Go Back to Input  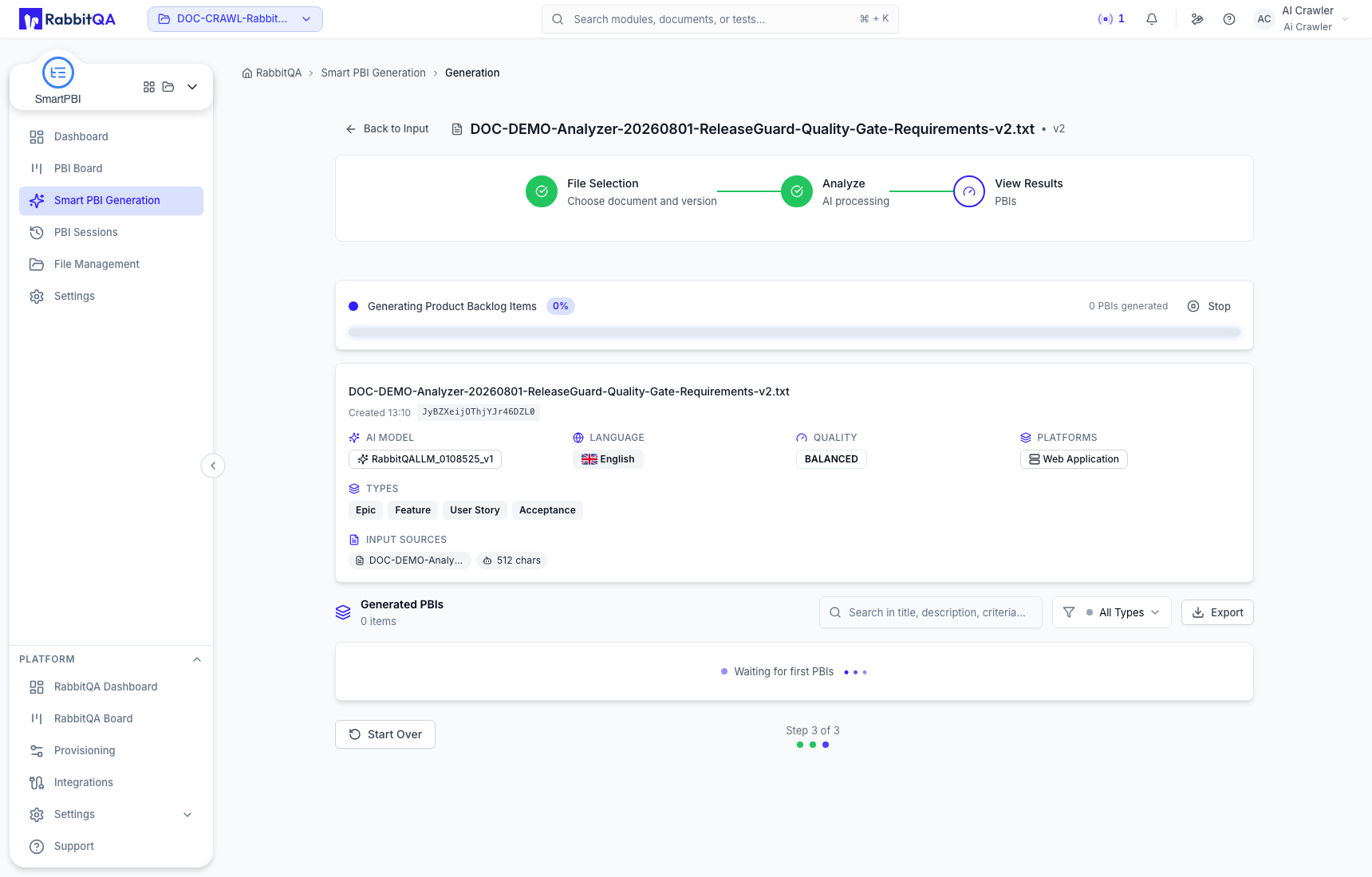tap(388, 128)
